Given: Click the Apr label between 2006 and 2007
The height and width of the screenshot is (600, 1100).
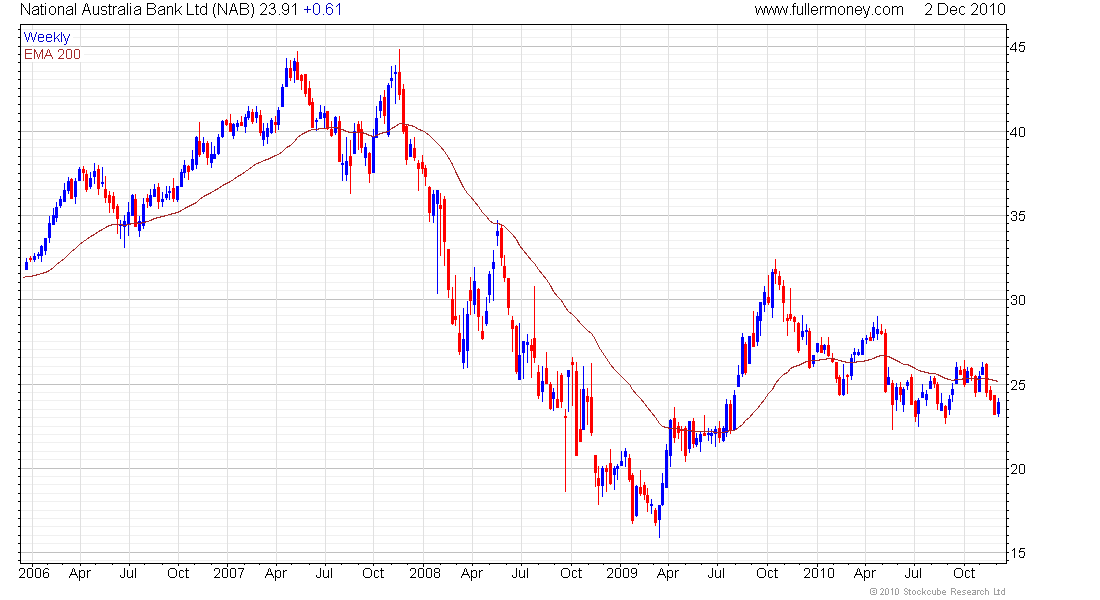Looking at the screenshot, I should pyautogui.click(x=80, y=574).
